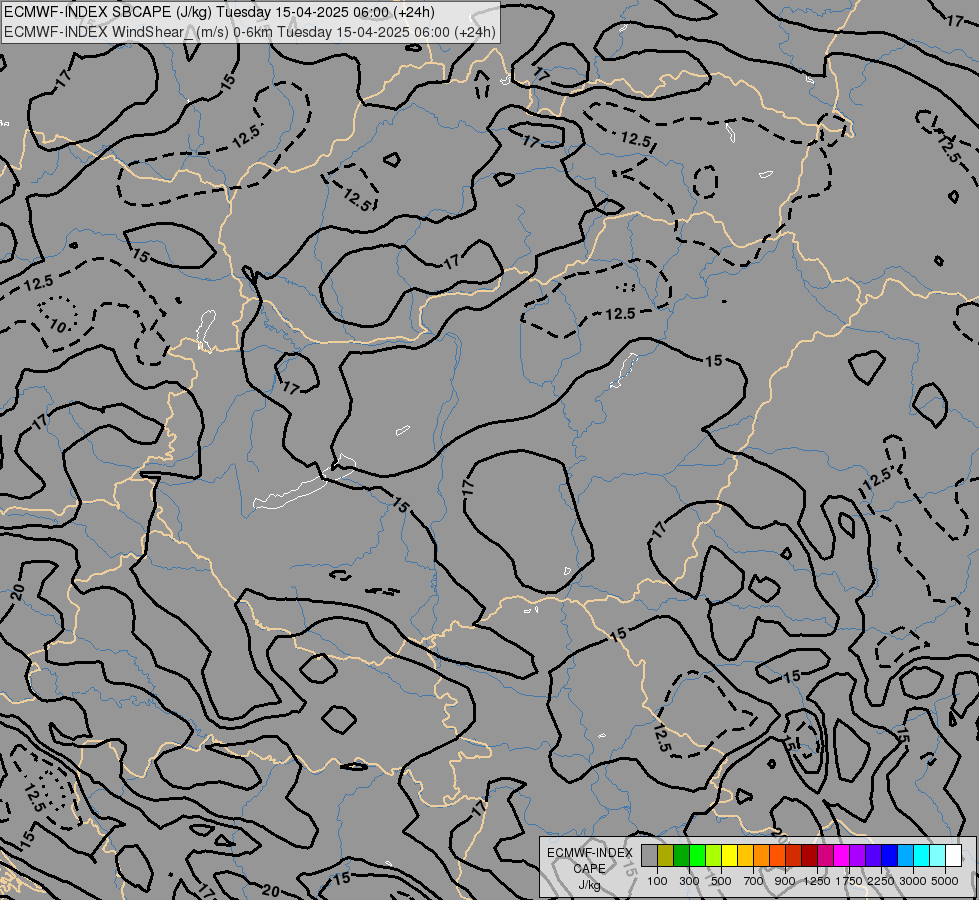Select the dark green legend swatch
The width and height of the screenshot is (979, 900).
[681, 855]
